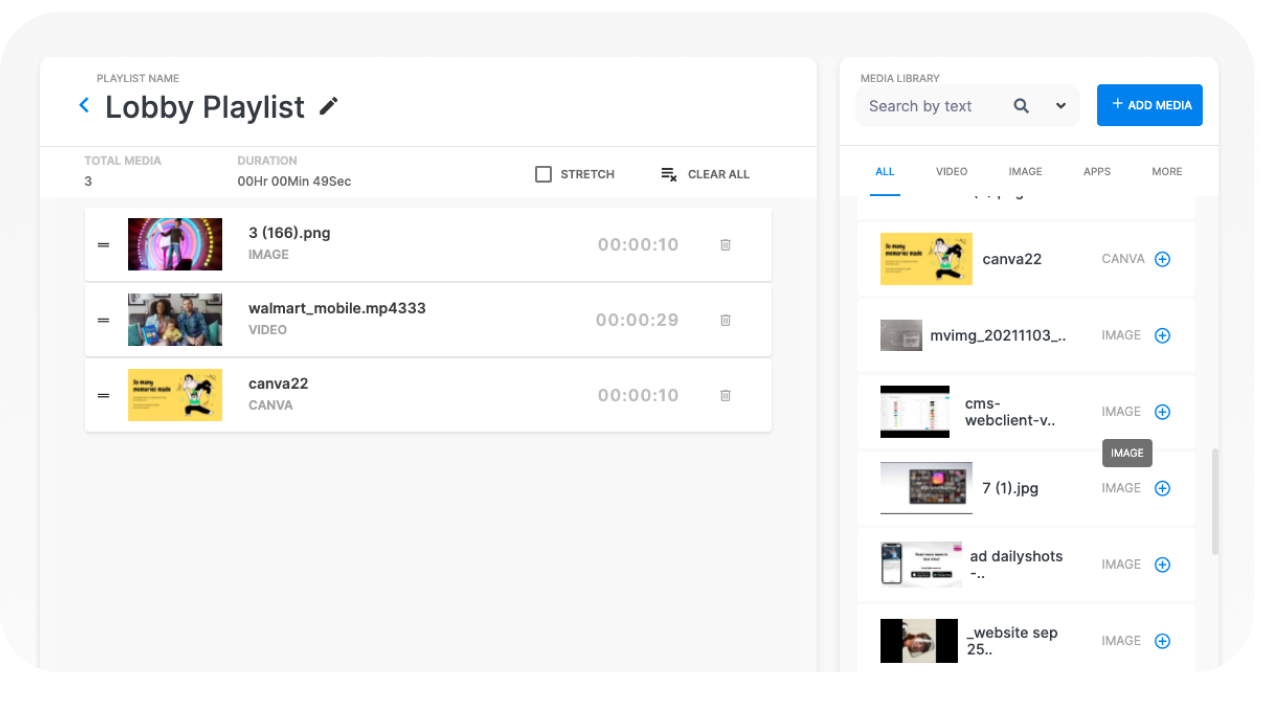Remove walmart_mobile.mp4333 using trash icon
Screen dimensions: 1279x702
click(x=725, y=320)
